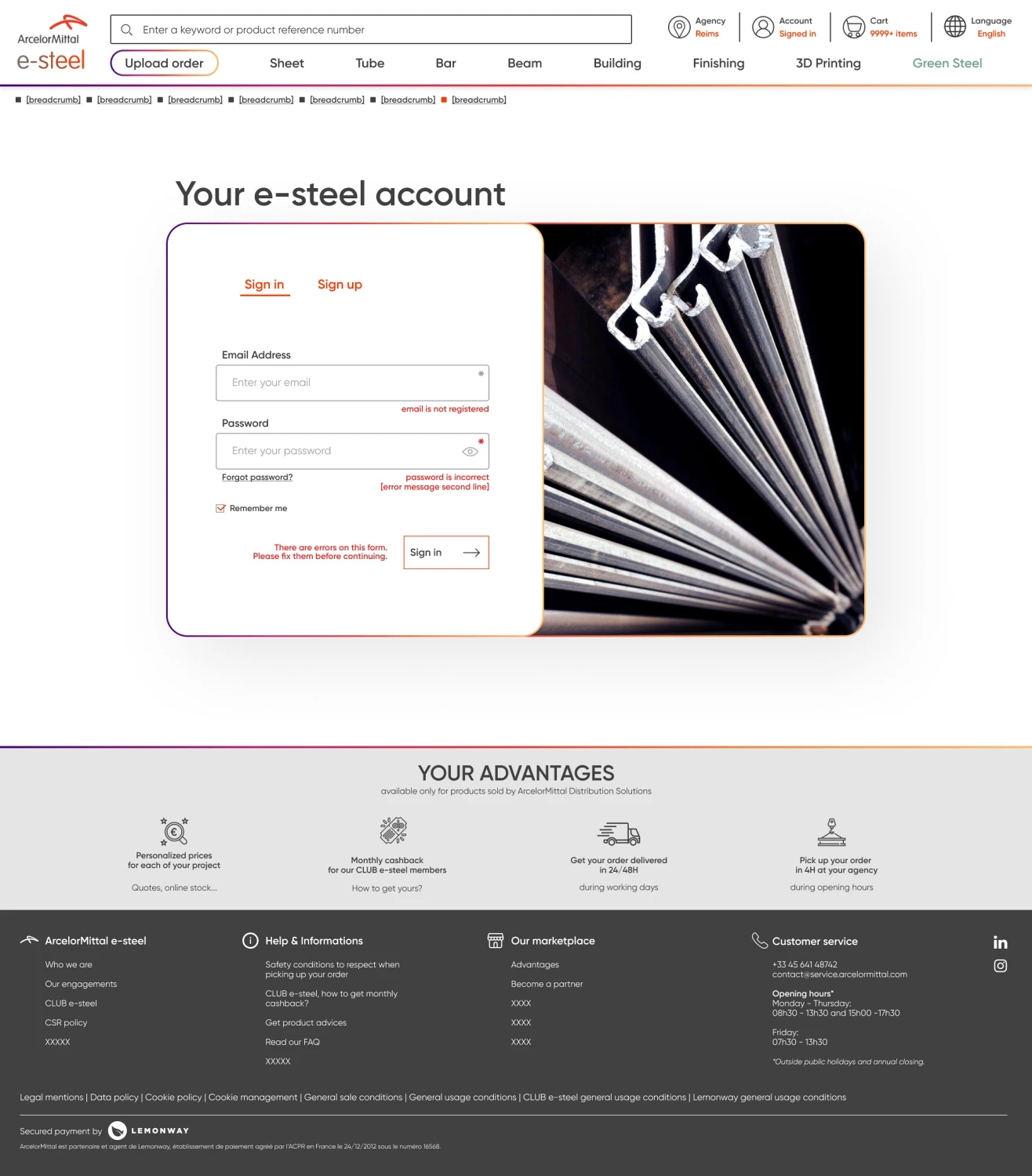Open the Legal mentions link

tap(51, 1098)
